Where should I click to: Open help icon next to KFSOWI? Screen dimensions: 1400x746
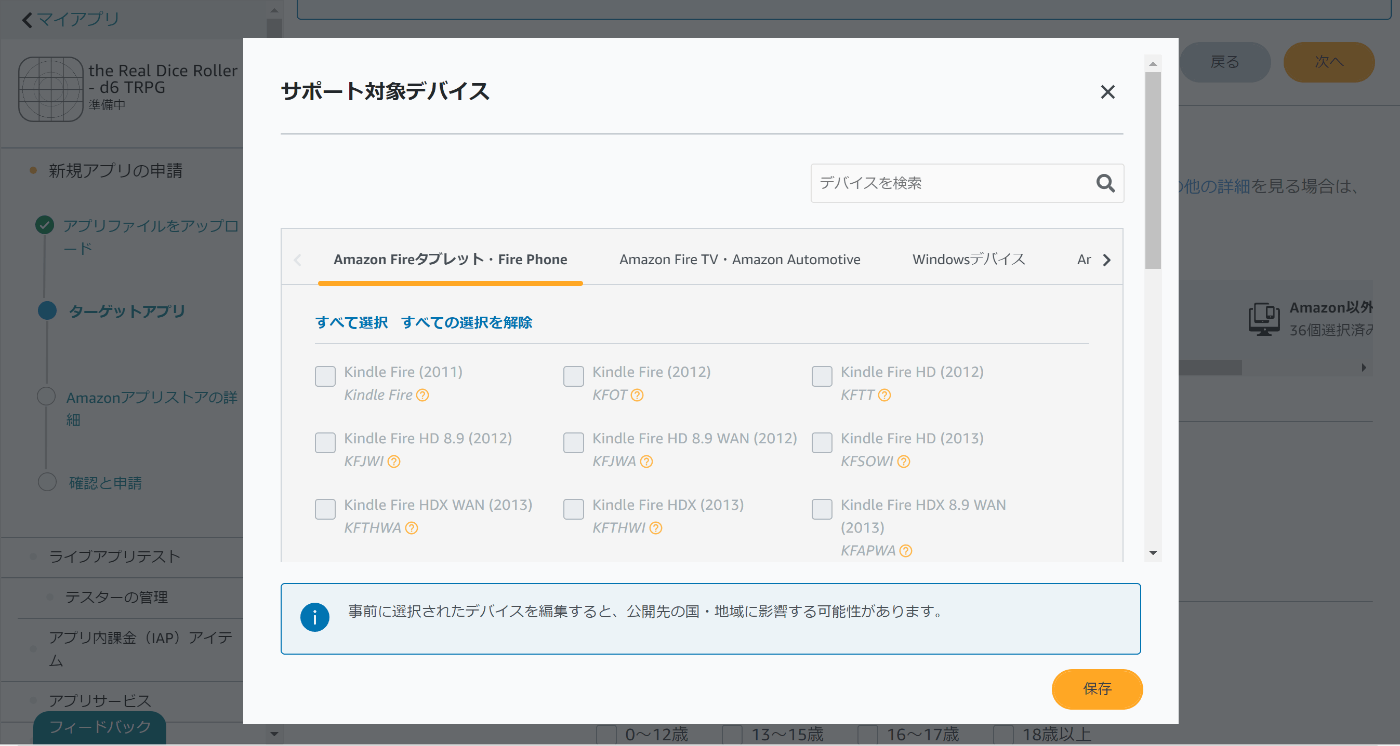pos(903,461)
